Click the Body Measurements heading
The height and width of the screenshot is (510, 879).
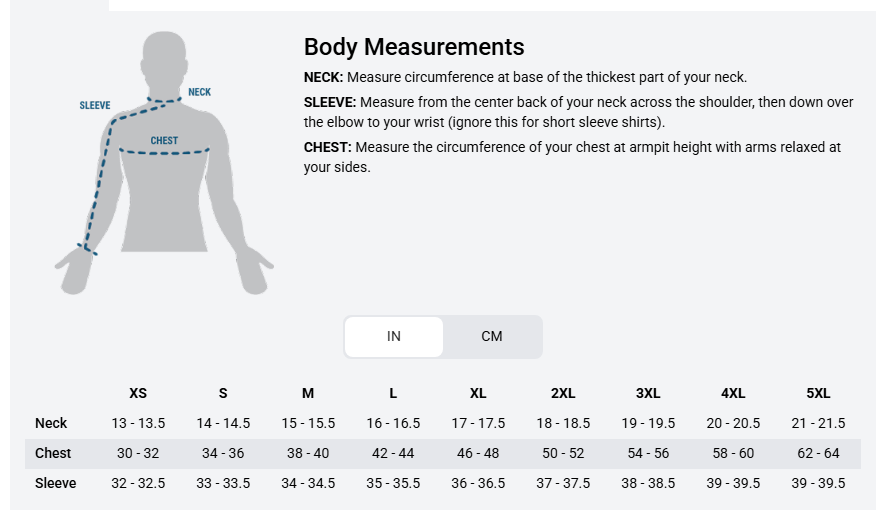[x=414, y=47]
